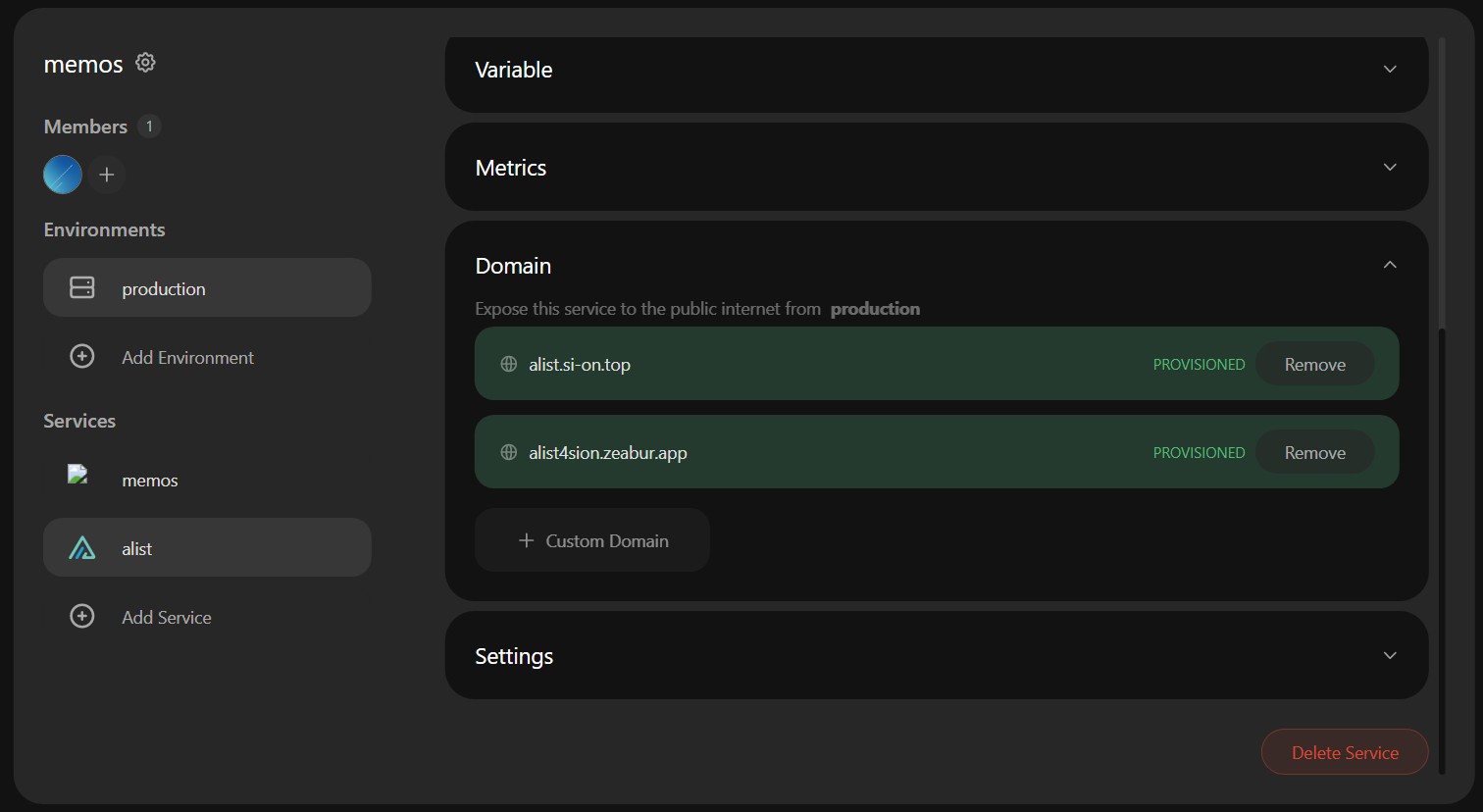Viewport: 1483px width, 812px height.
Task: Click the Add Service plus circle icon
Action: 82,616
